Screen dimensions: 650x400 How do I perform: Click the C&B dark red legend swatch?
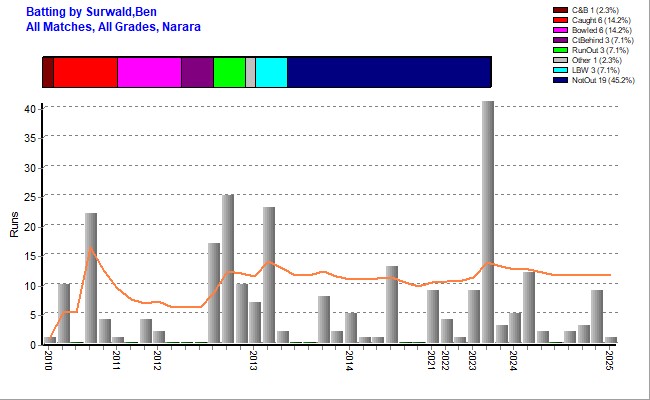[561, 10]
